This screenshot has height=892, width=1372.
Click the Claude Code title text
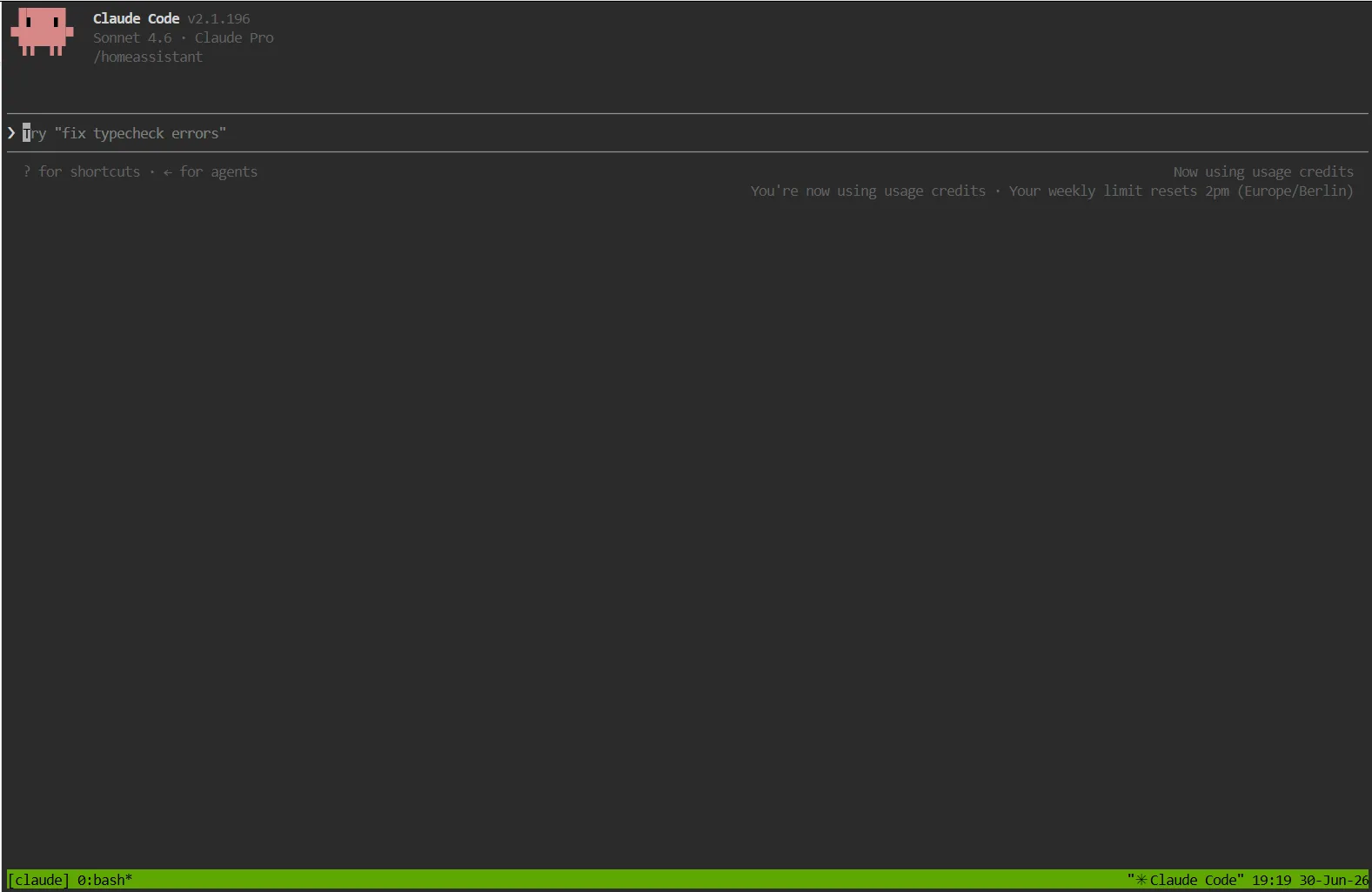coord(136,18)
